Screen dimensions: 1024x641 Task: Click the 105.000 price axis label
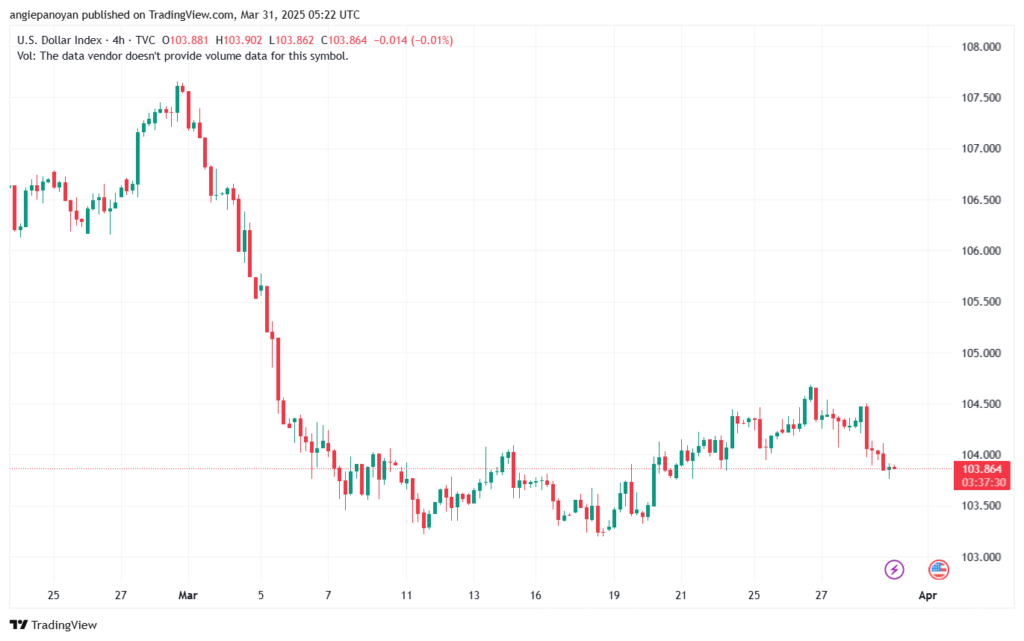[x=981, y=353]
